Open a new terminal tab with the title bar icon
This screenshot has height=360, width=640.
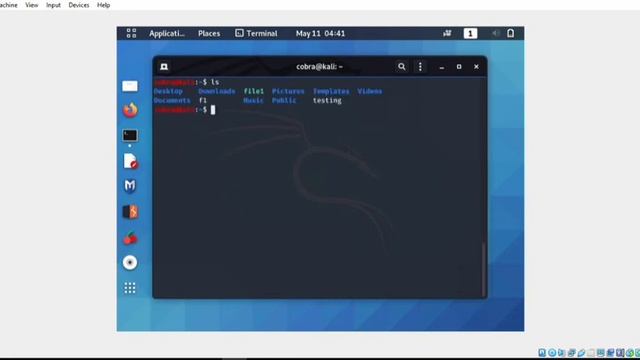pyautogui.click(x=164, y=67)
